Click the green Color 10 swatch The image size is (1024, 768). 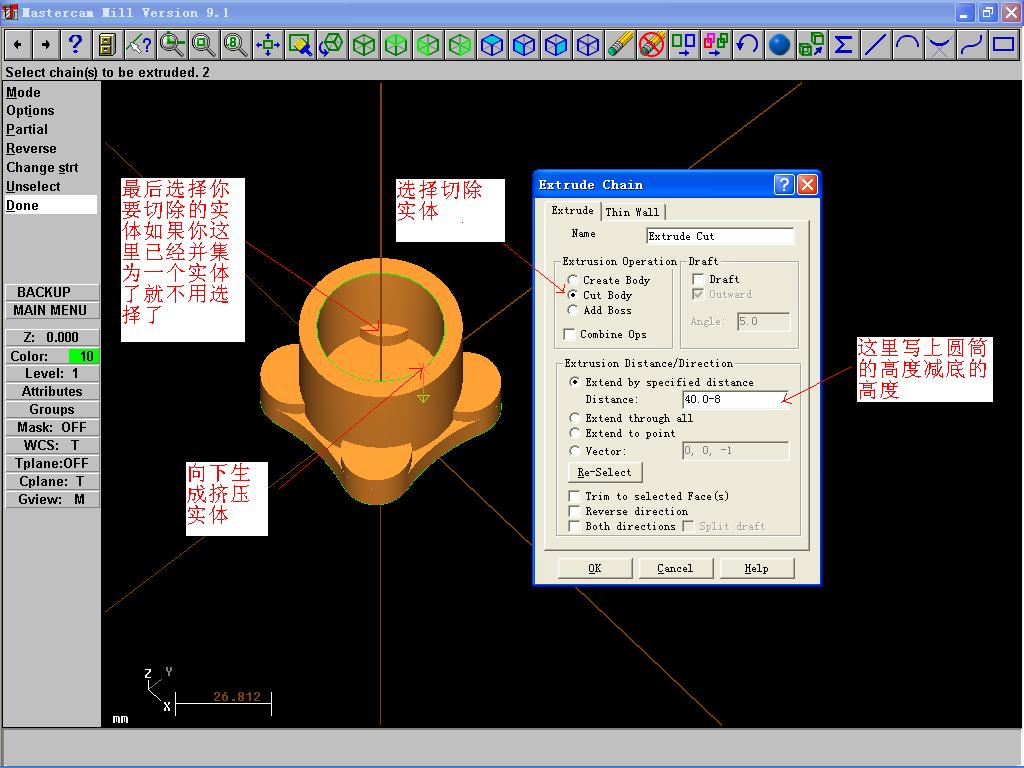click(84, 356)
